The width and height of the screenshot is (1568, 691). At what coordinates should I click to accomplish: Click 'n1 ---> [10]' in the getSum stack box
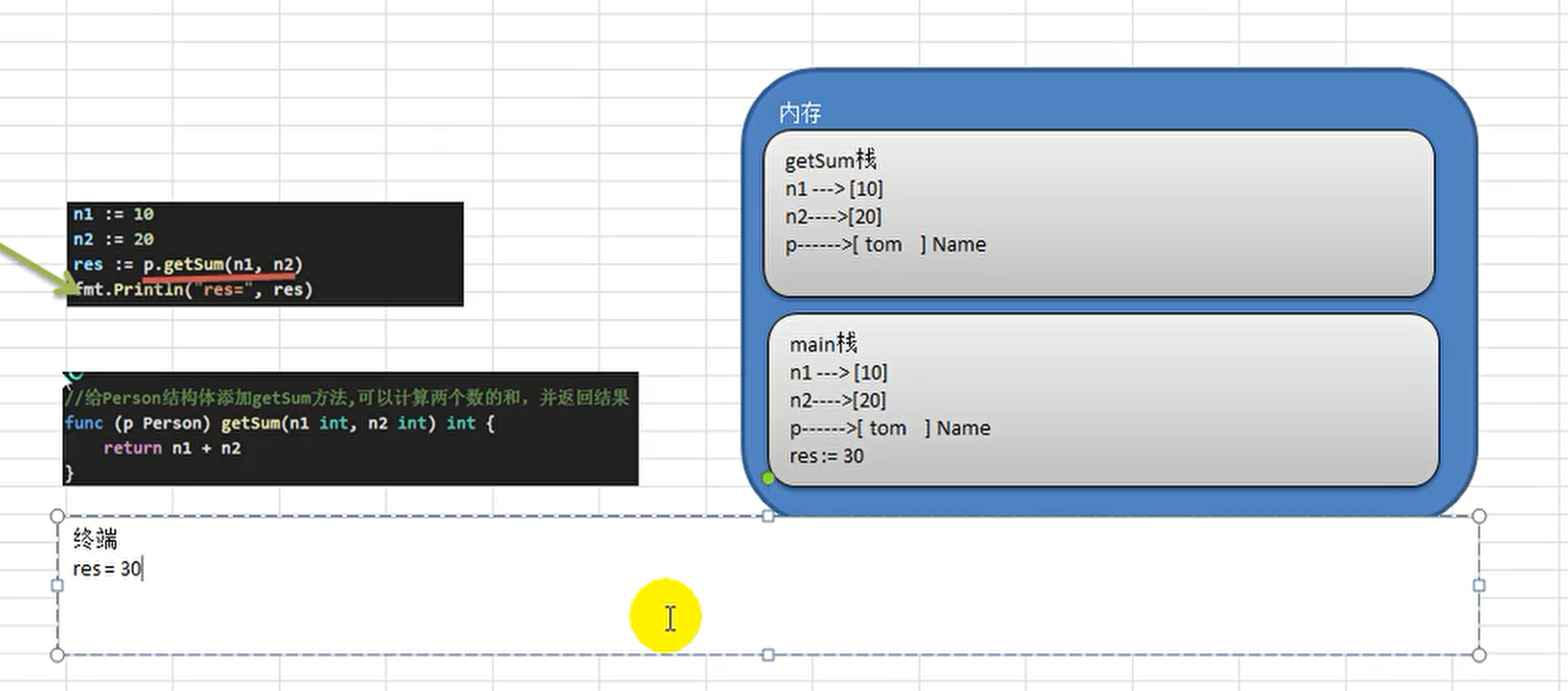(x=834, y=189)
